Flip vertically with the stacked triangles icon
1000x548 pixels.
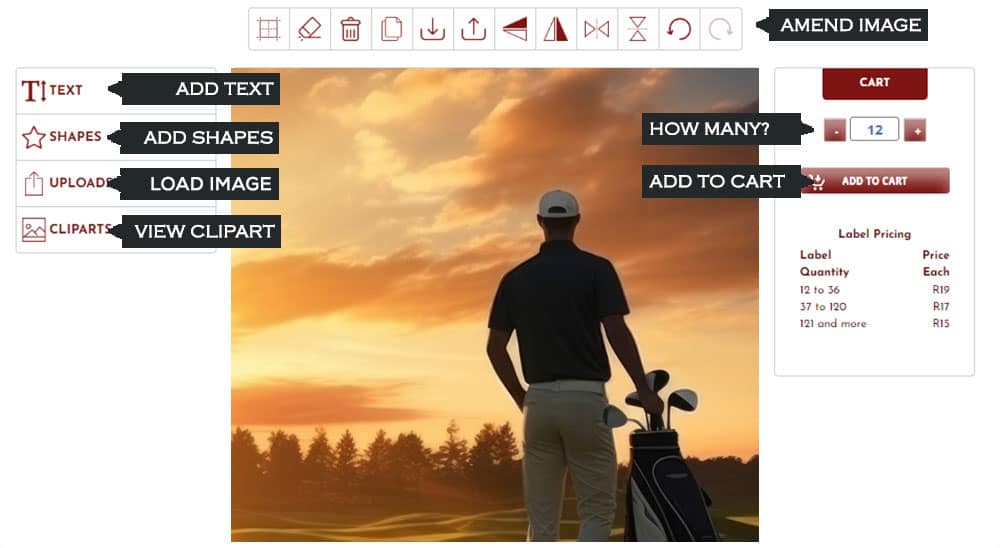coord(515,29)
